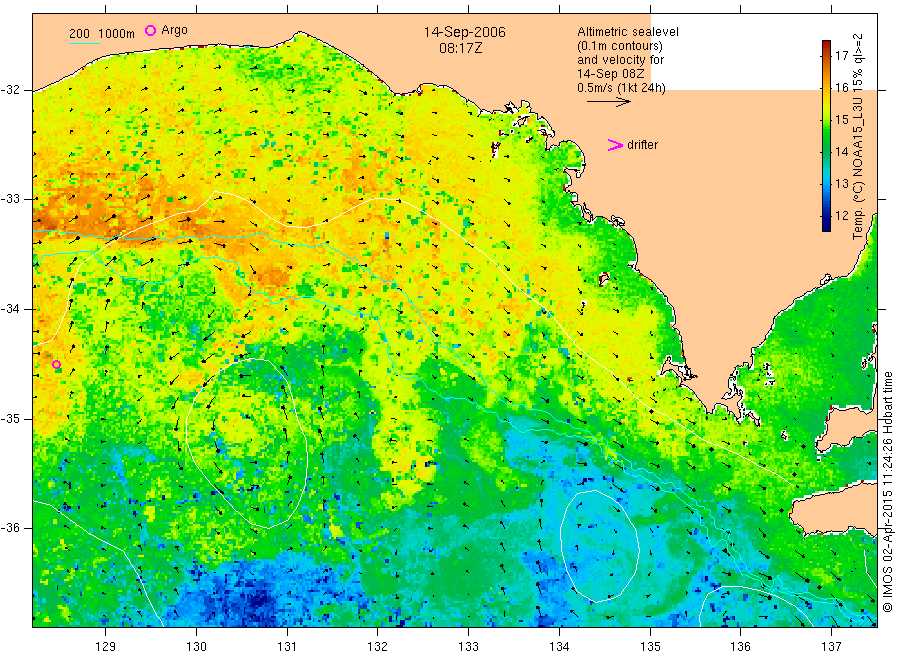
Task: Click the colorbar value '16'
Action: pyautogui.click(x=841, y=88)
